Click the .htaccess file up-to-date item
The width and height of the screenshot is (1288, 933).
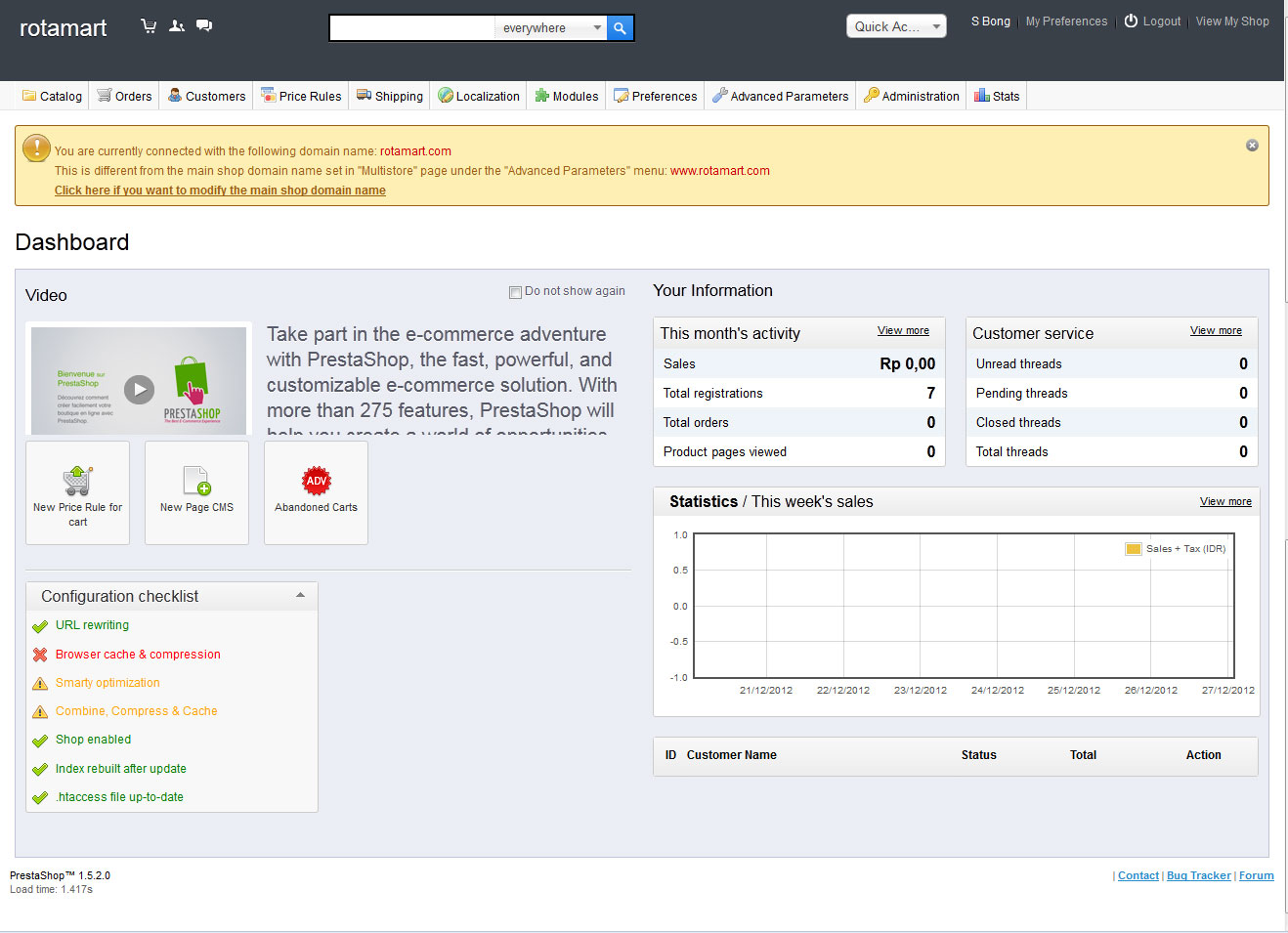[119, 797]
